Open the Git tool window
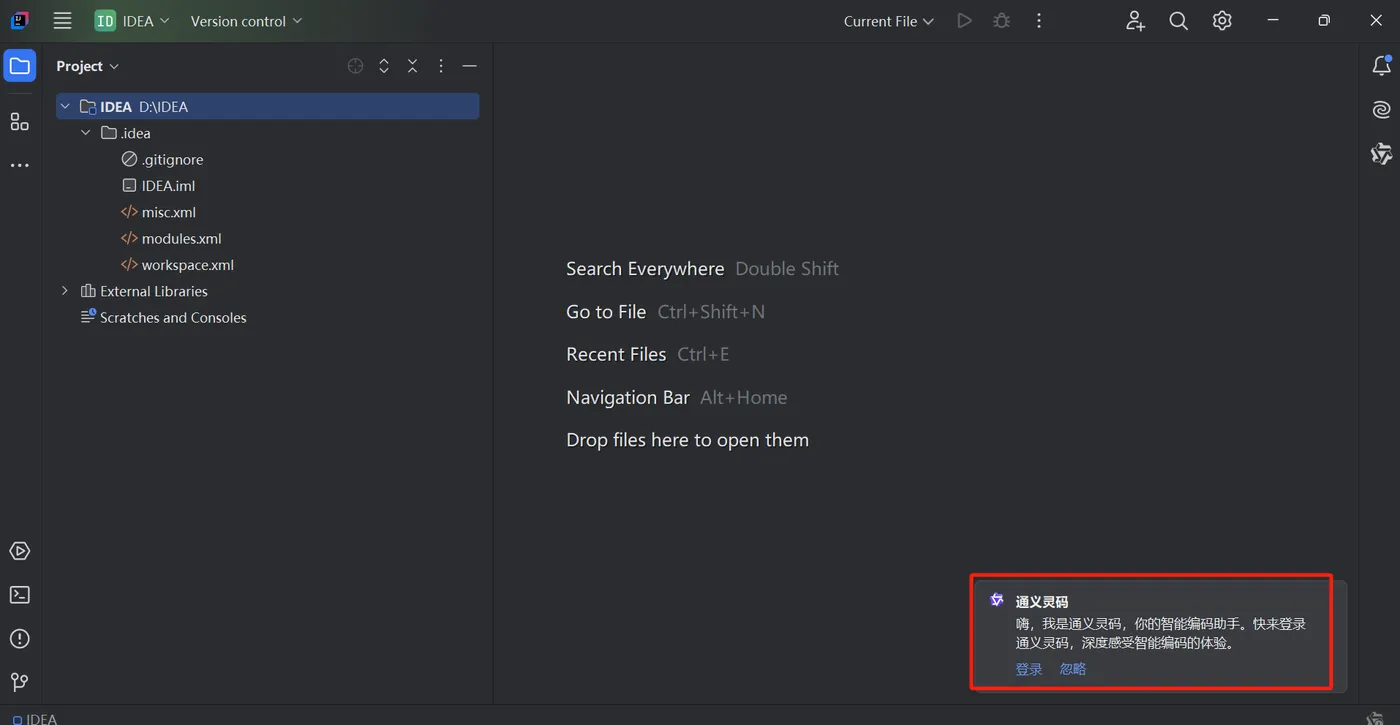Viewport: 1400px width, 725px height. pyautogui.click(x=19, y=682)
